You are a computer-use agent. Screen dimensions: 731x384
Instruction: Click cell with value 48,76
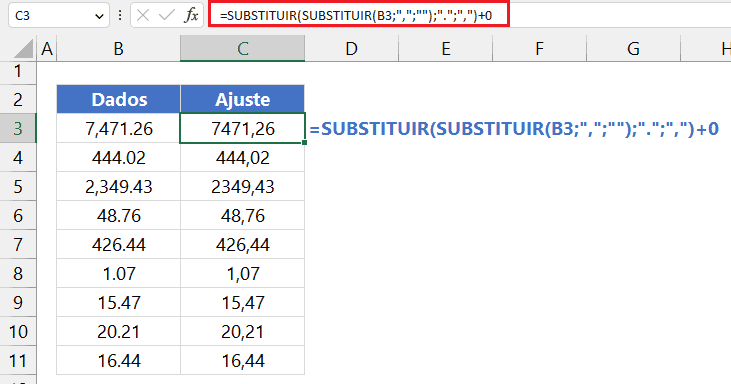(242, 215)
